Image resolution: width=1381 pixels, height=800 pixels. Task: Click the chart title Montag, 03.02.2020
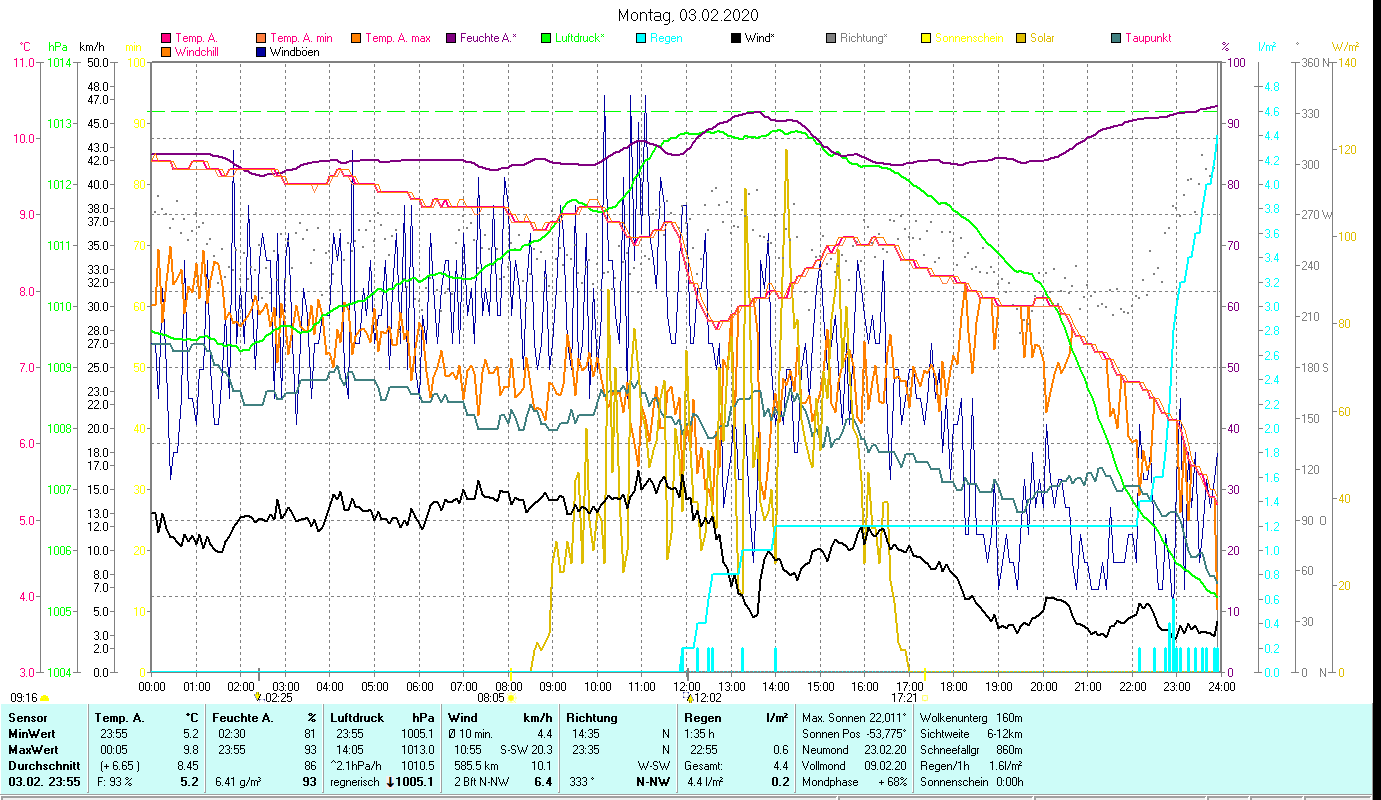click(x=688, y=15)
